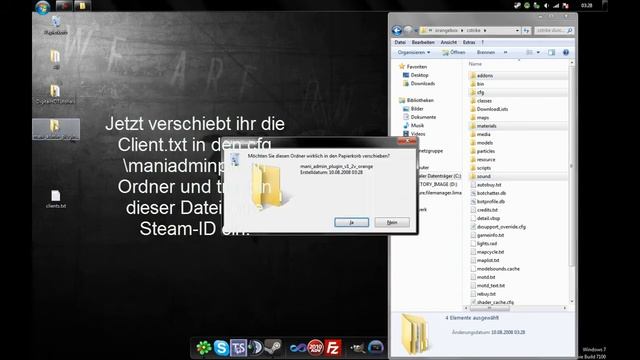Expand the Organisieren dropdown

413,52
